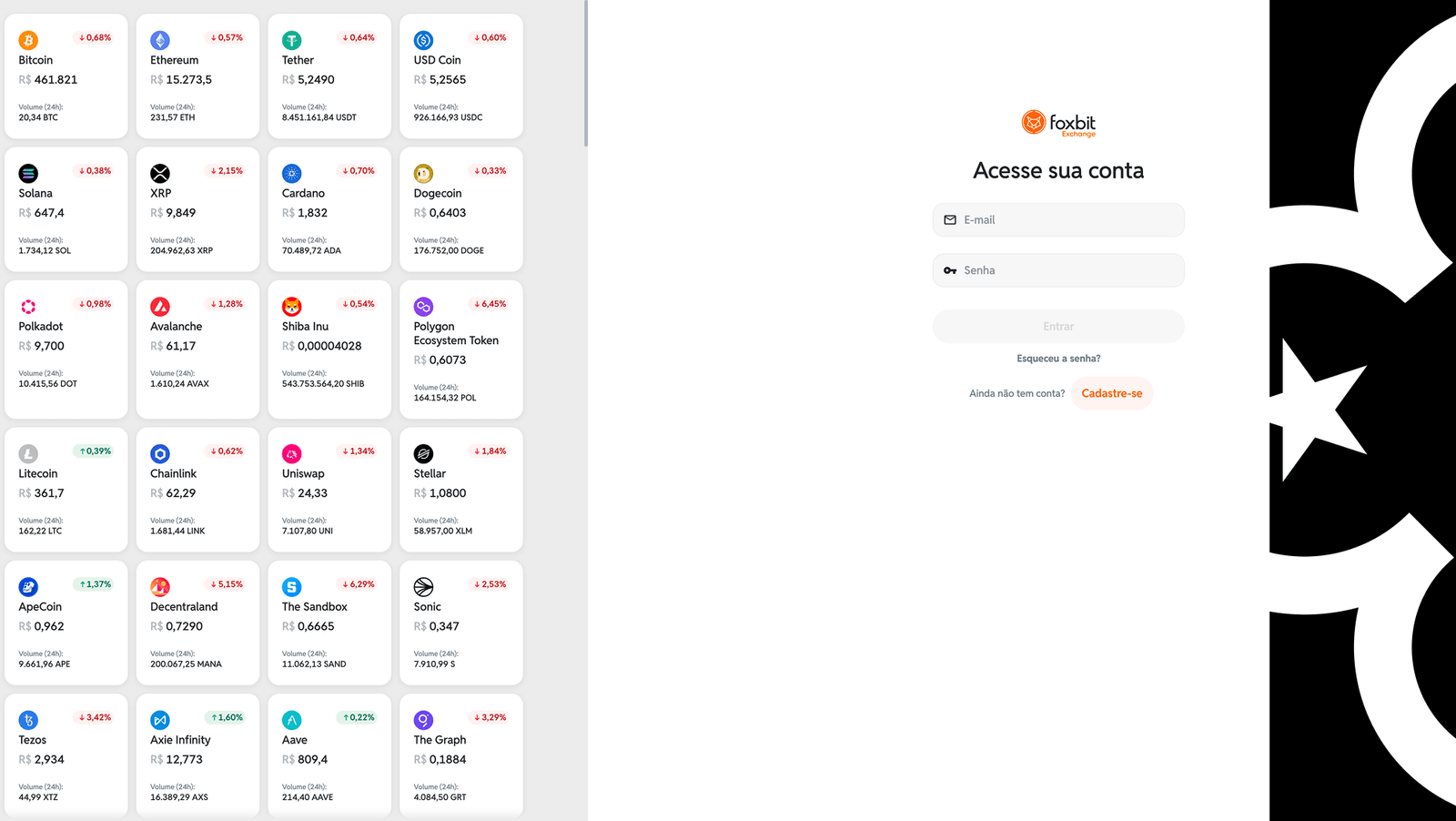Image resolution: width=1456 pixels, height=821 pixels.
Task: Open the Solana price card
Action: 66,209
